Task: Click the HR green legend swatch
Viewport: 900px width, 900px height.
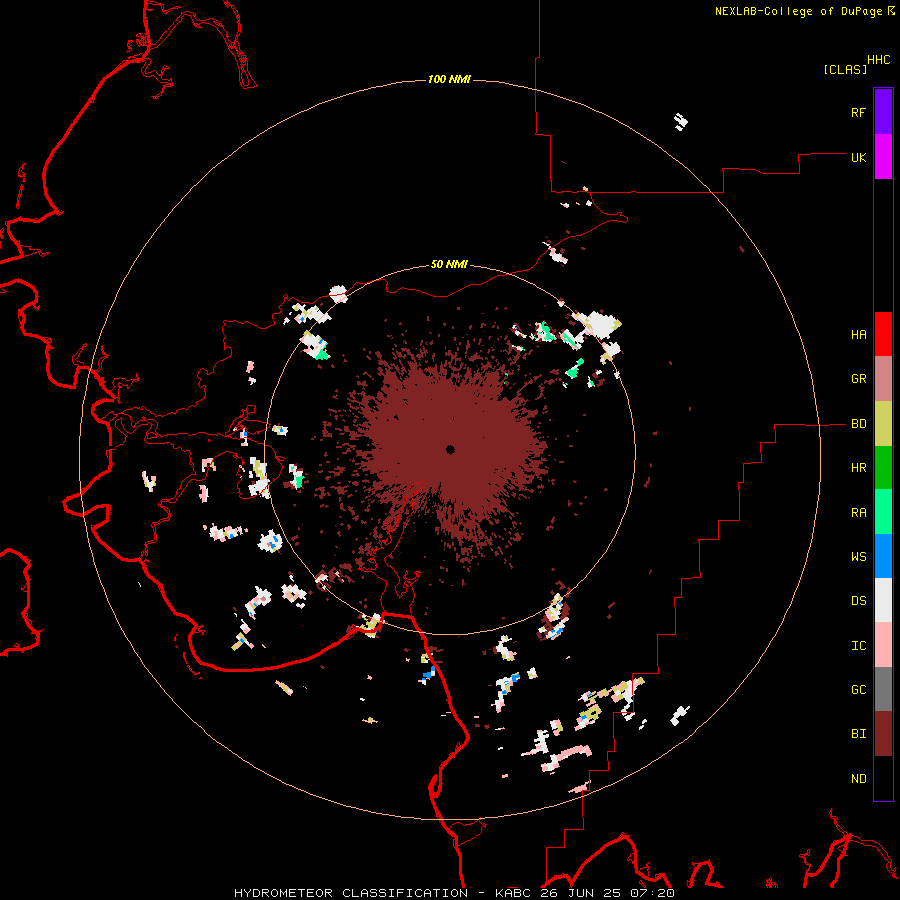Action: click(883, 468)
